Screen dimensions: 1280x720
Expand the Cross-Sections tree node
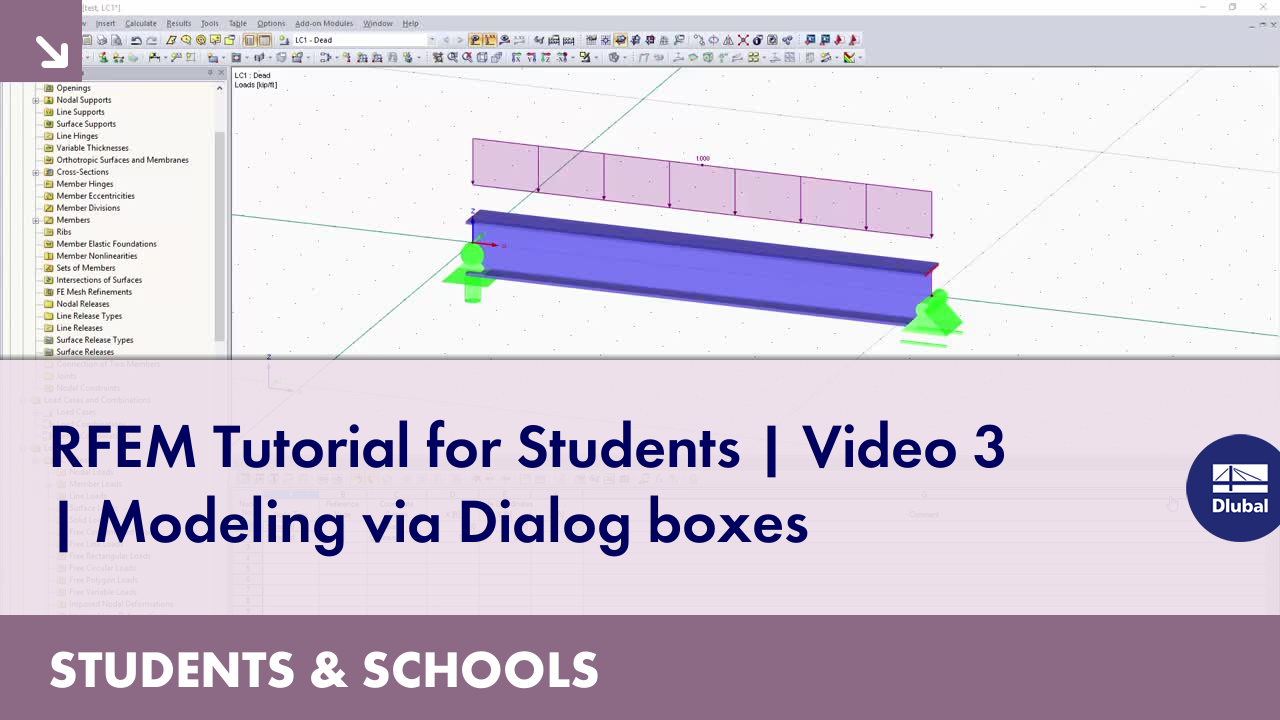[36, 172]
